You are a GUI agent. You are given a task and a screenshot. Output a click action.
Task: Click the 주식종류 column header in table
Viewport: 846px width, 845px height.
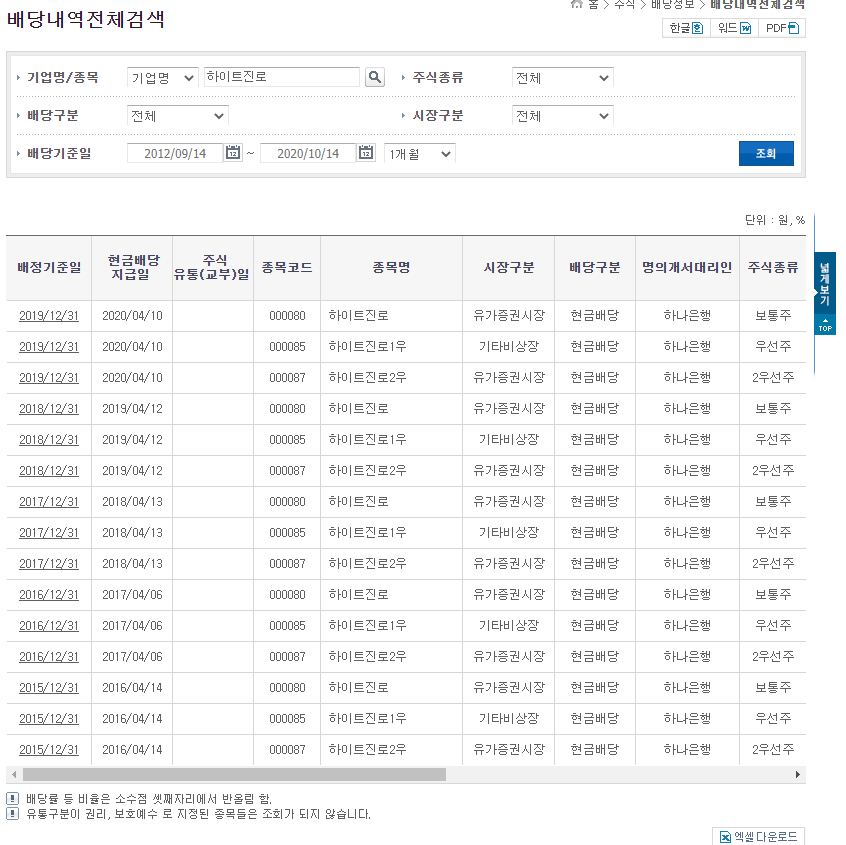tap(773, 268)
